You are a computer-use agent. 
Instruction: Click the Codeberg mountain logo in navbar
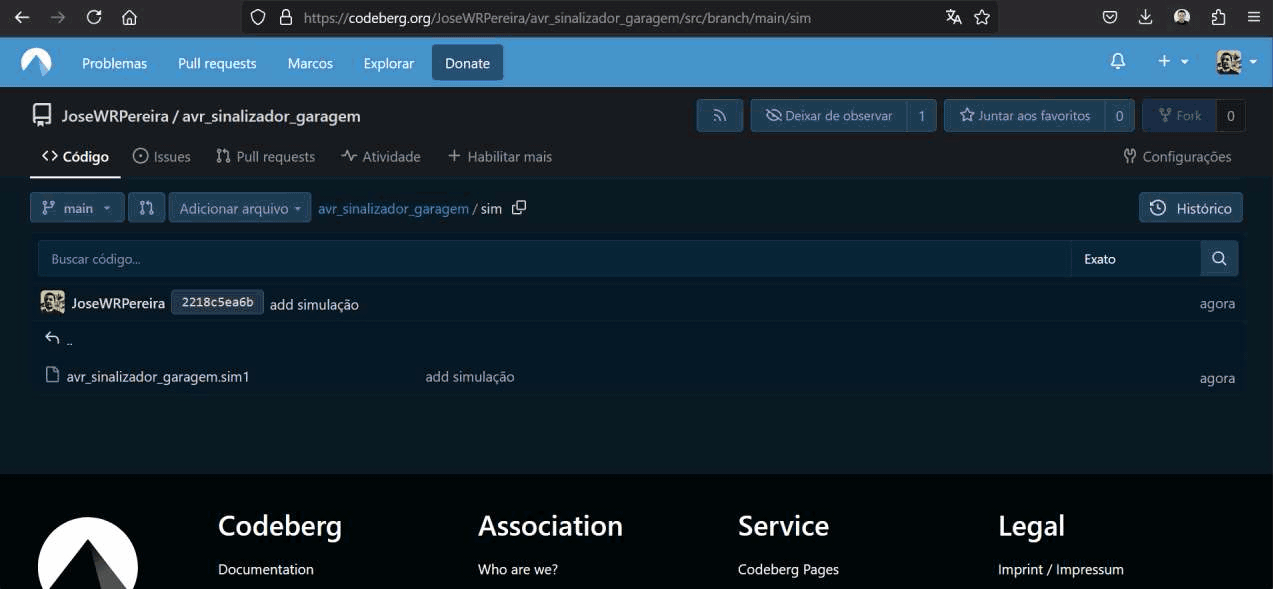coord(36,62)
